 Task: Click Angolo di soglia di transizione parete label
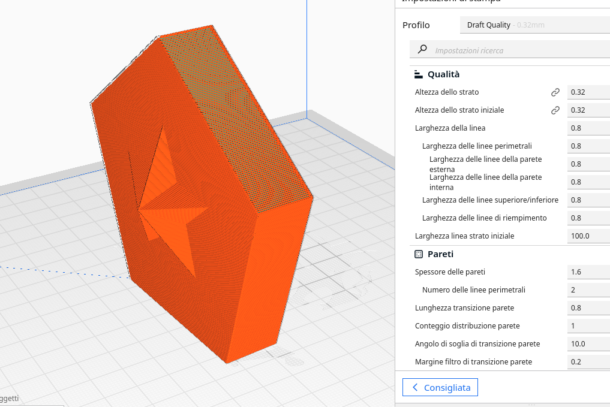coord(477,344)
